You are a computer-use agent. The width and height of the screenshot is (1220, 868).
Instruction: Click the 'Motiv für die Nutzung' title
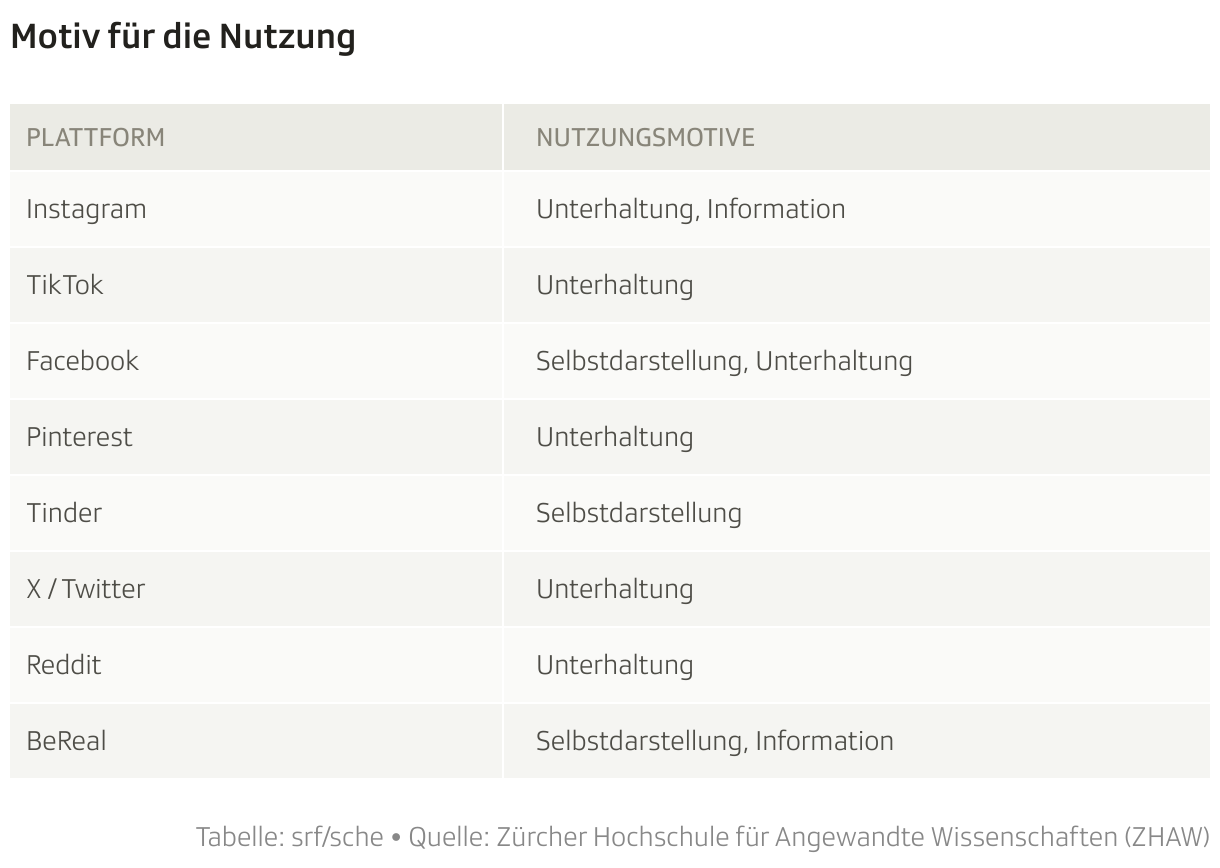pyautogui.click(x=183, y=37)
